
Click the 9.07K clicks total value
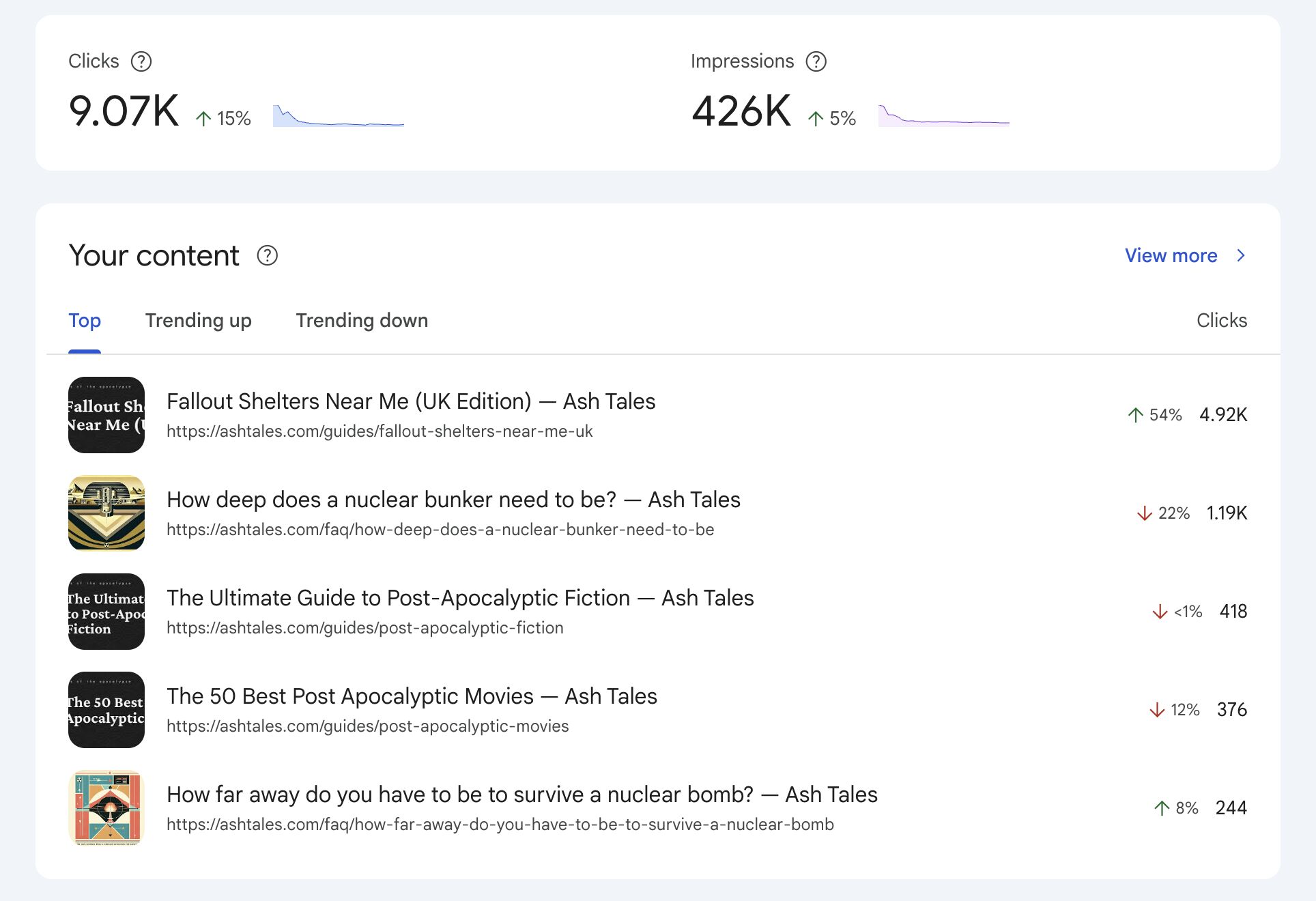[x=124, y=111]
